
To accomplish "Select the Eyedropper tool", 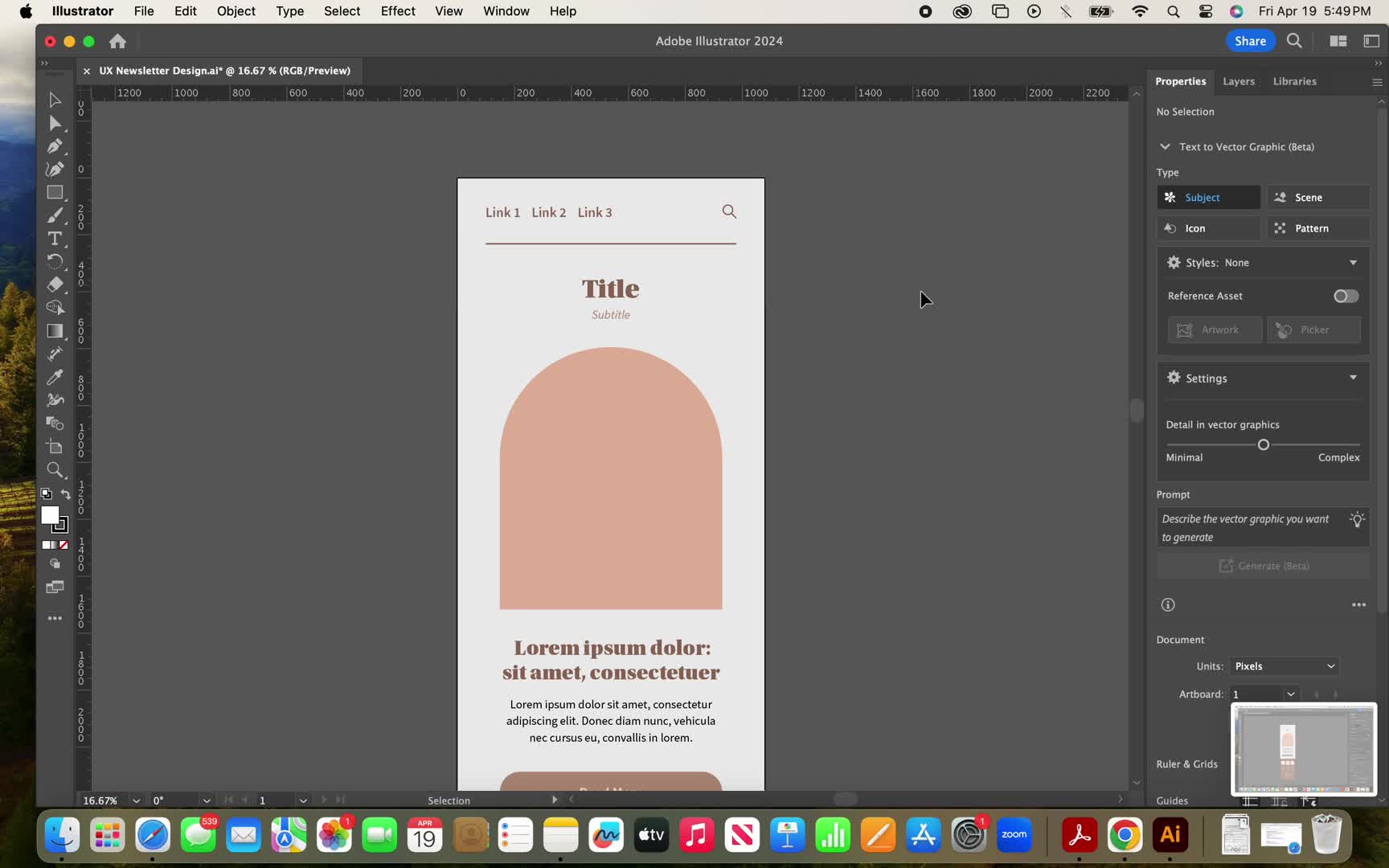I will tap(55, 377).
